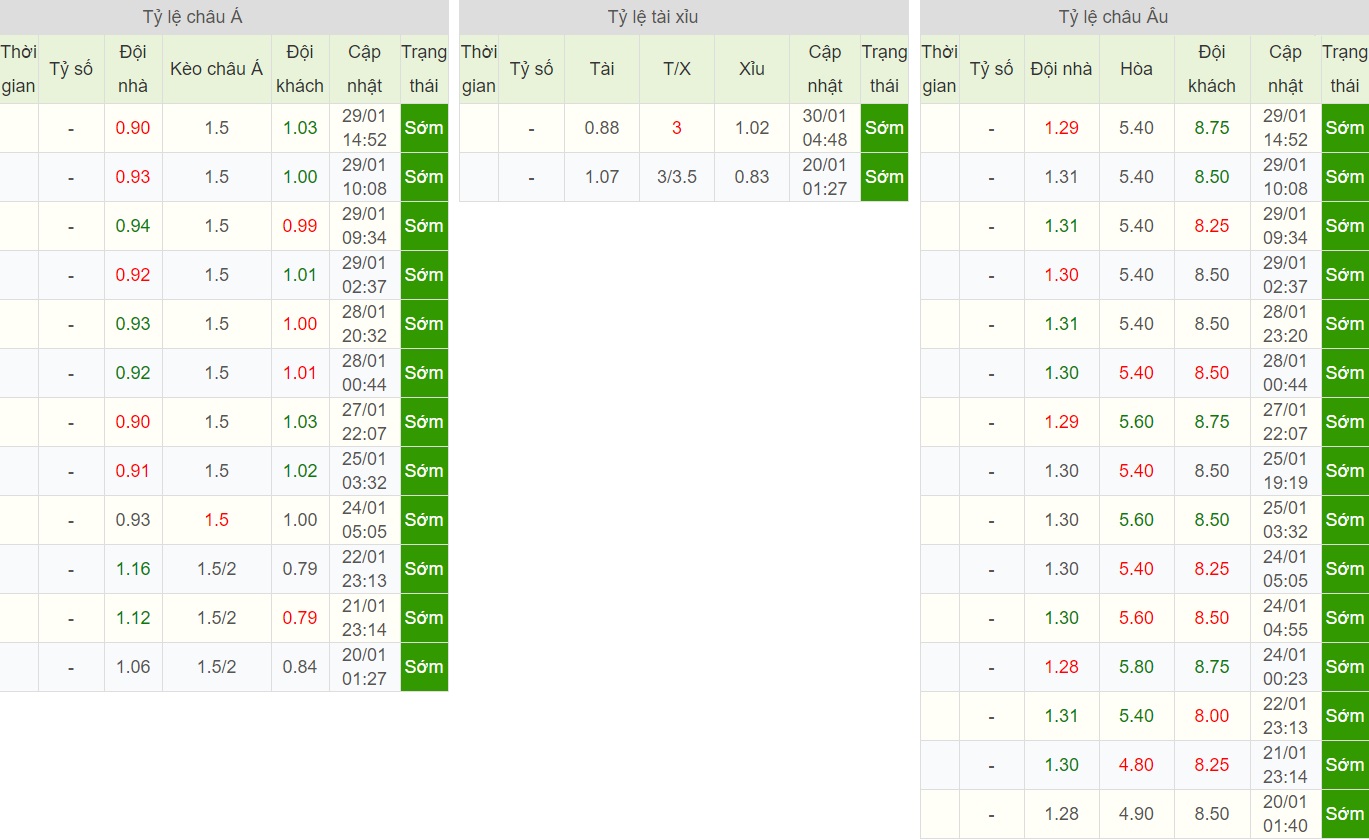The image size is (1369, 840).
Task: Click home odds 1.06 in Asian table
Action: click(x=133, y=667)
